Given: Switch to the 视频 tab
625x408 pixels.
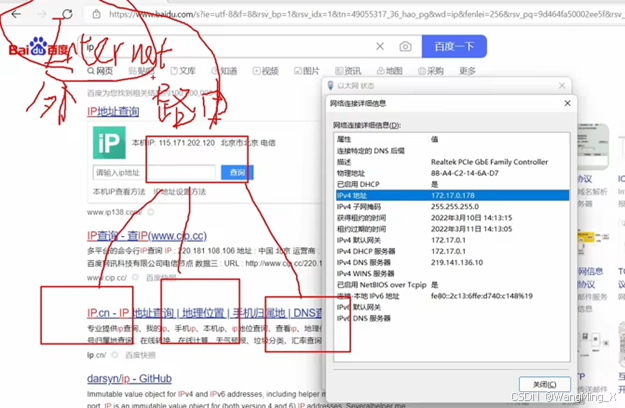Looking at the screenshot, I should click(x=266, y=71).
